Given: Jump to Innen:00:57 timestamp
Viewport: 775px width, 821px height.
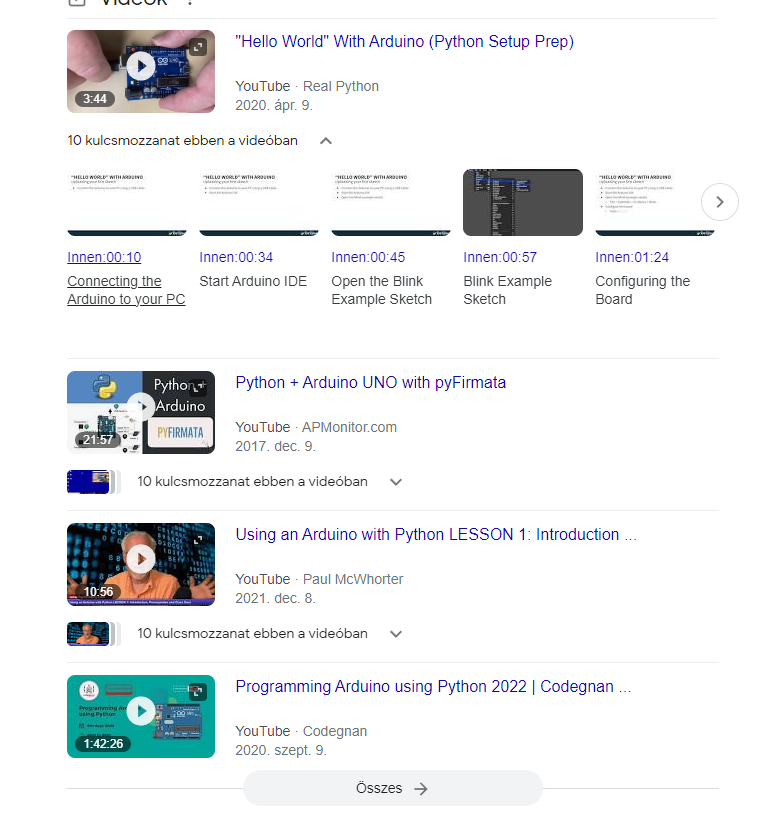Looking at the screenshot, I should point(500,257).
